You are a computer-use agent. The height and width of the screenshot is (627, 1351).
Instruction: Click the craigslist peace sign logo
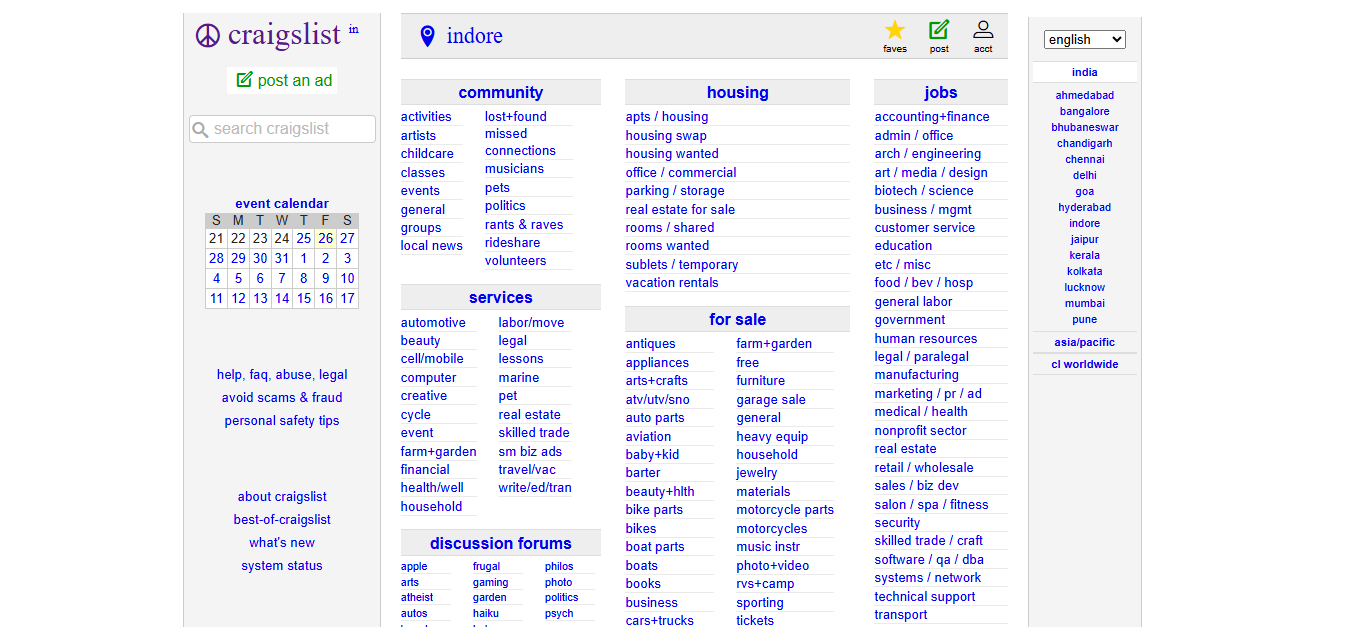[207, 36]
